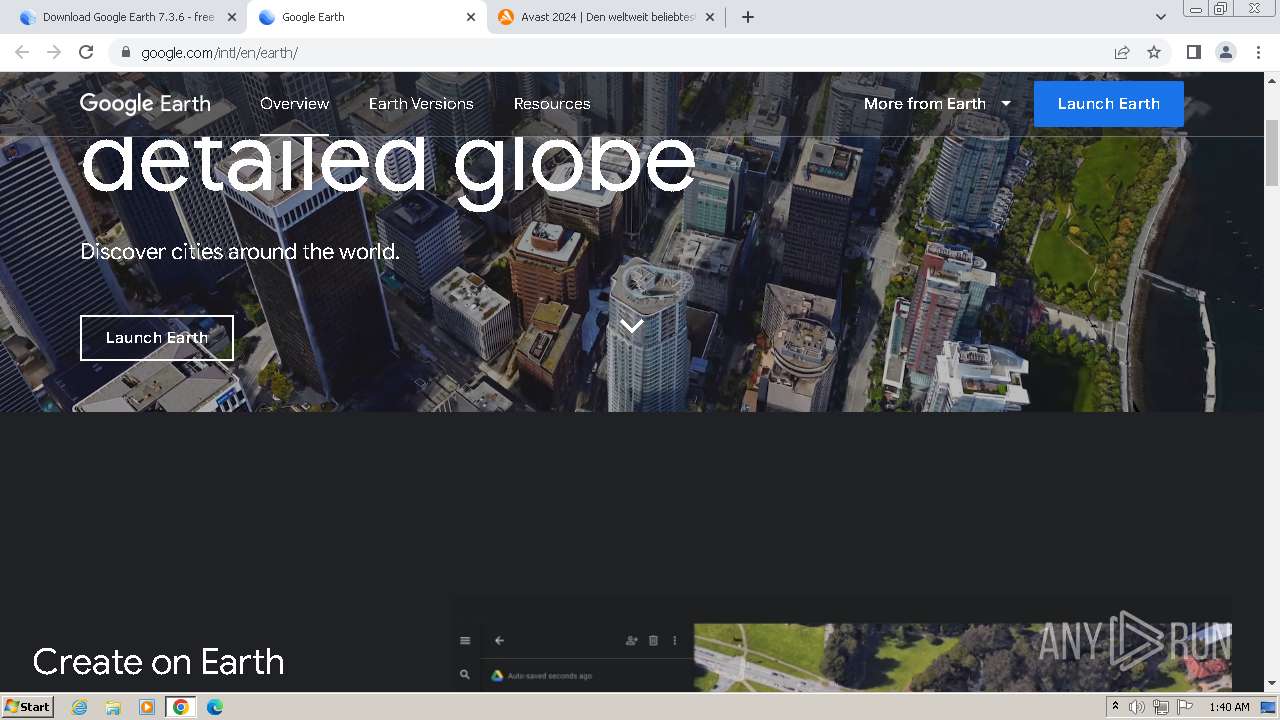Share this page icon

tap(1122, 52)
